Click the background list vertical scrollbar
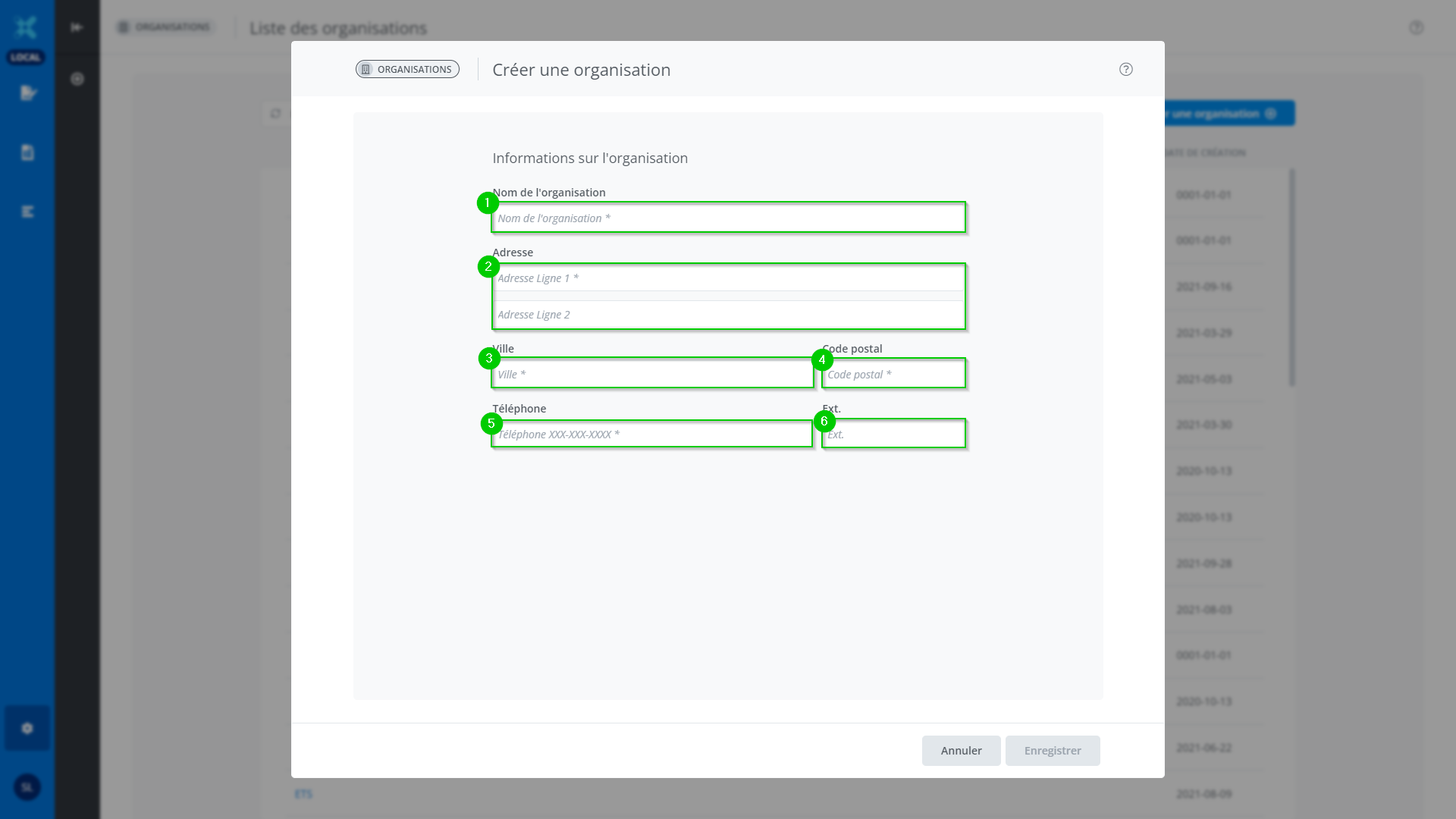 [x=1291, y=277]
